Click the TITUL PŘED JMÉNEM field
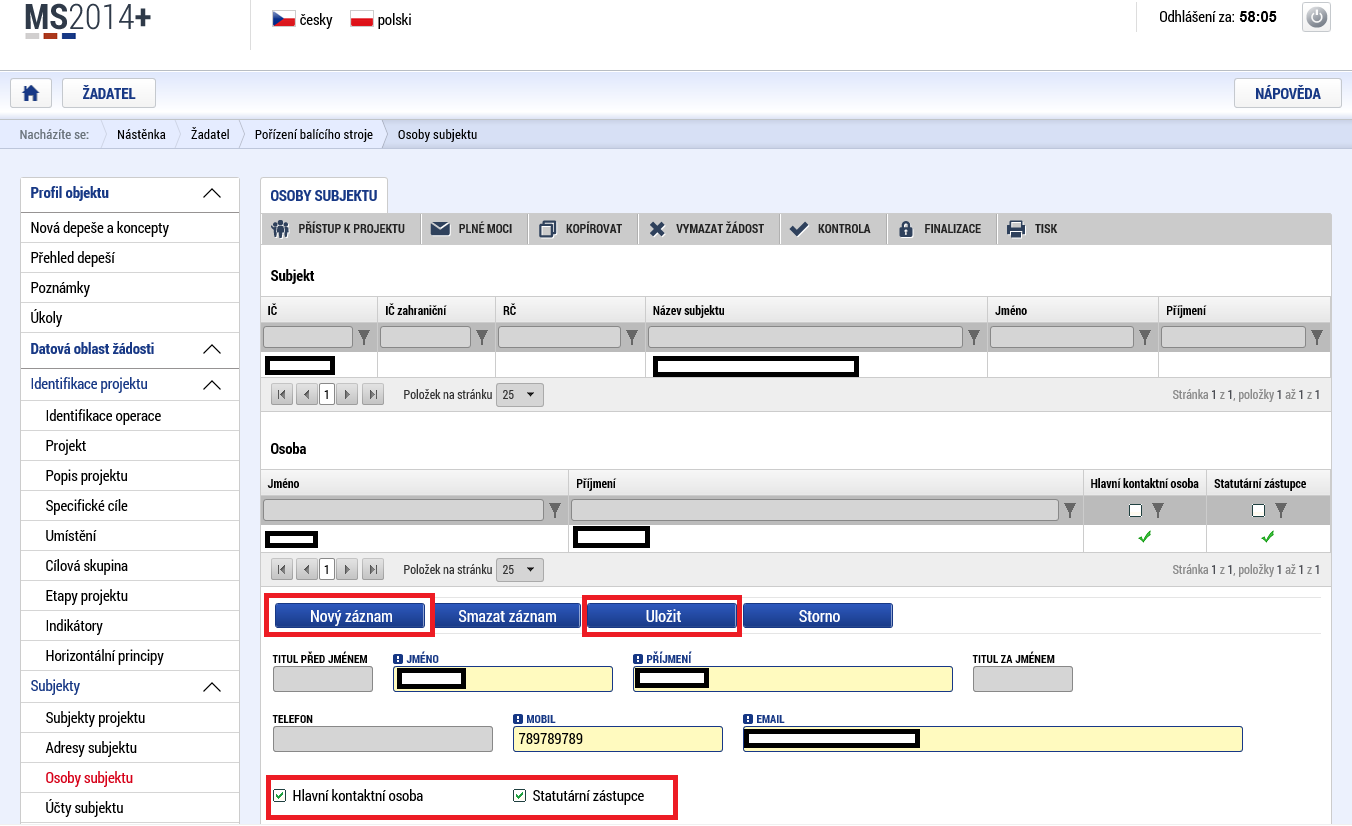 tap(323, 679)
